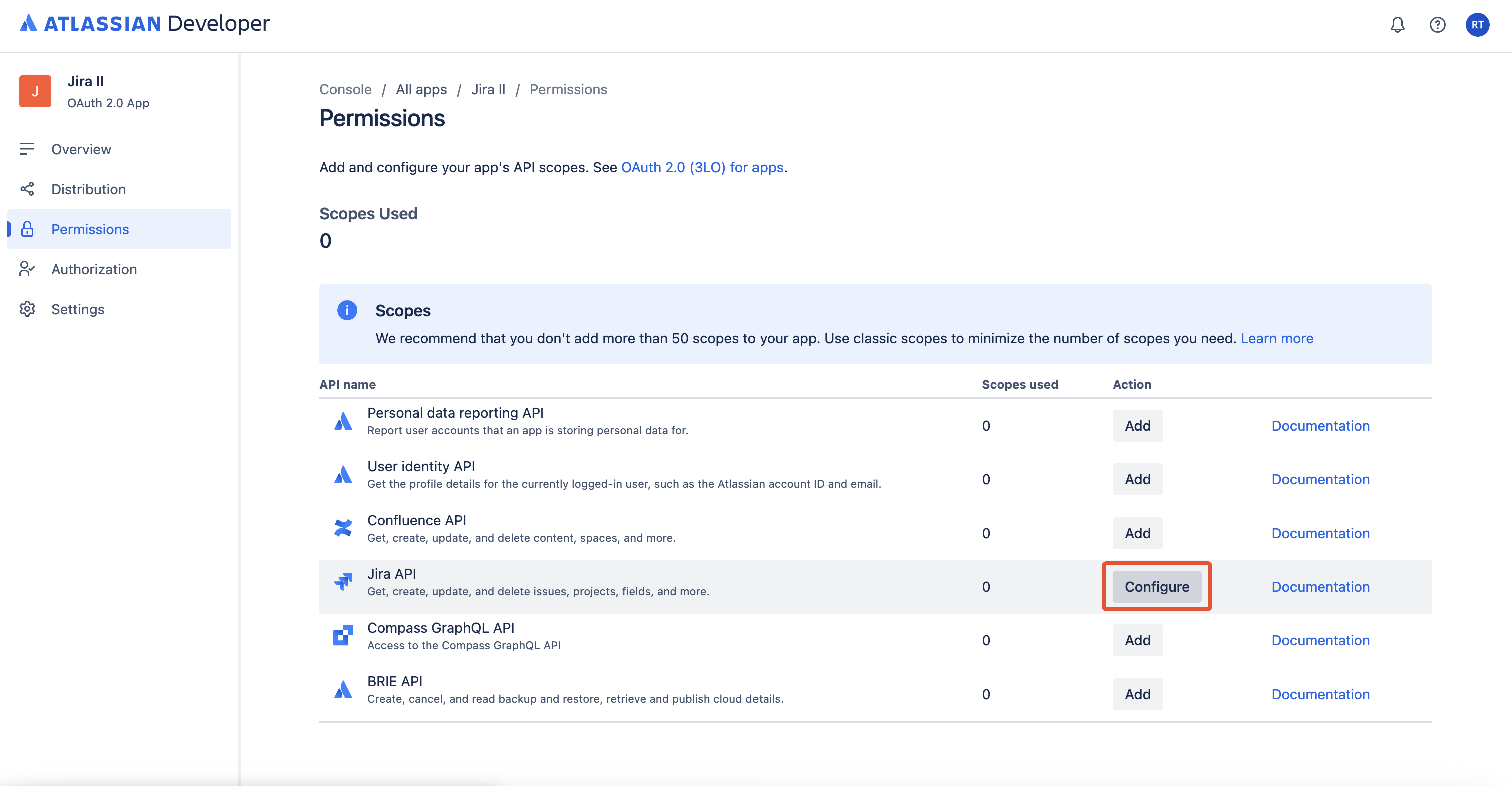The height and width of the screenshot is (786, 1512).
Task: Open Overview in the sidebar
Action: [81, 149]
